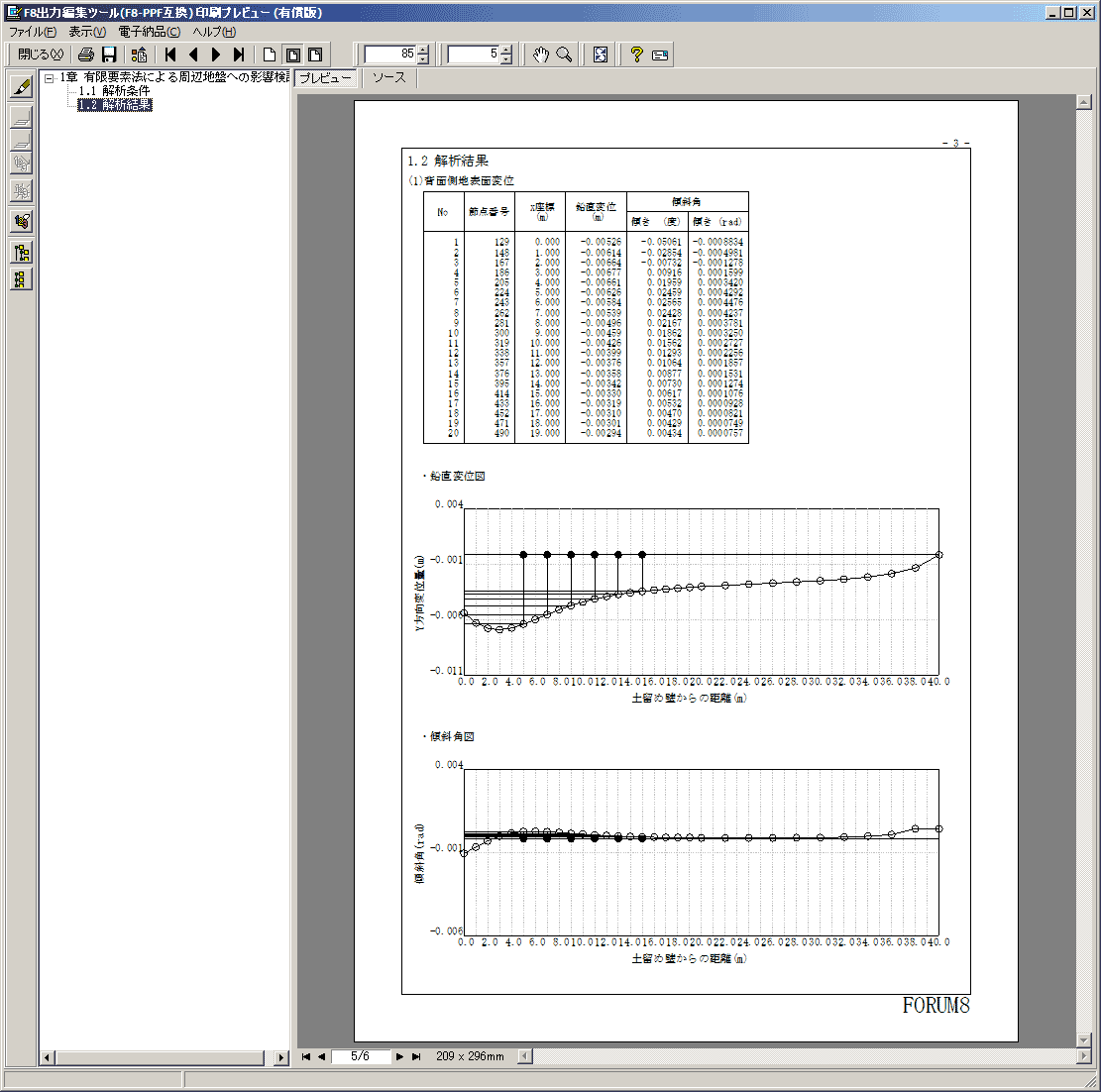Click the pen edit icon in sidebar
Image resolution: width=1101 pixels, height=1092 pixels.
tap(21, 87)
